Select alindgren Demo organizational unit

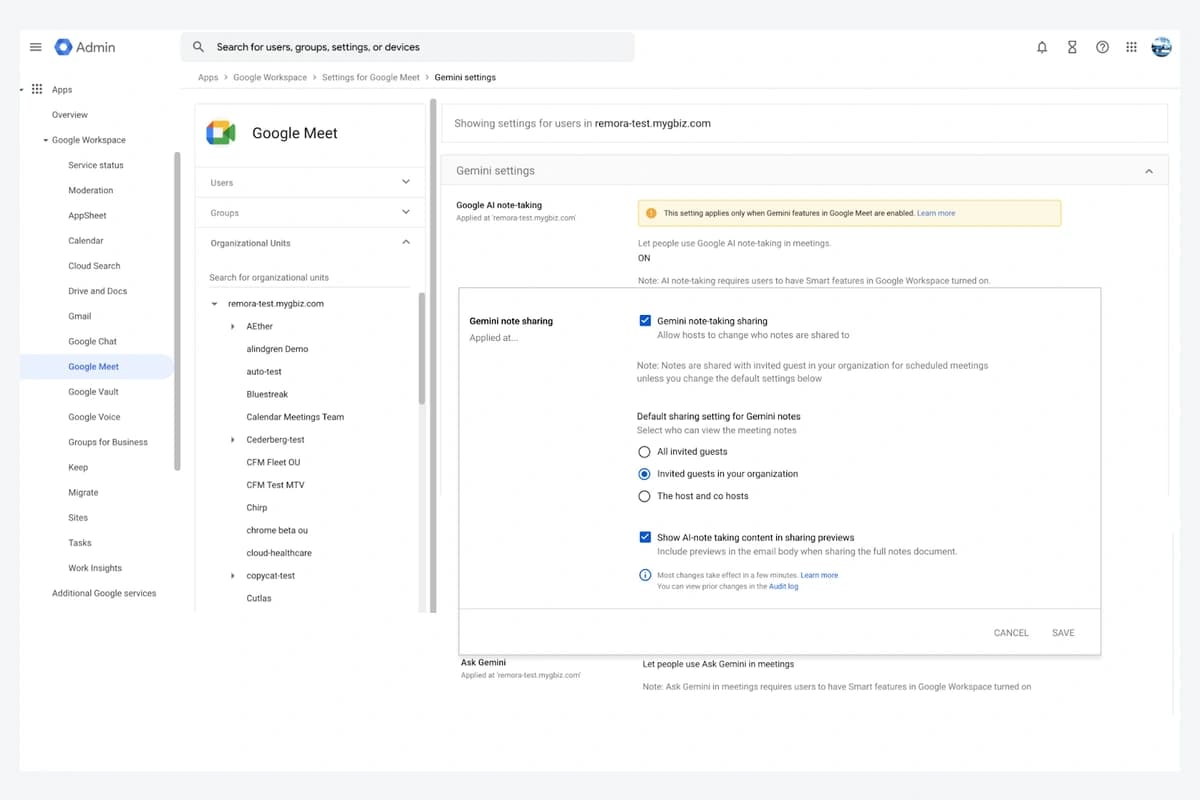[x=277, y=349]
